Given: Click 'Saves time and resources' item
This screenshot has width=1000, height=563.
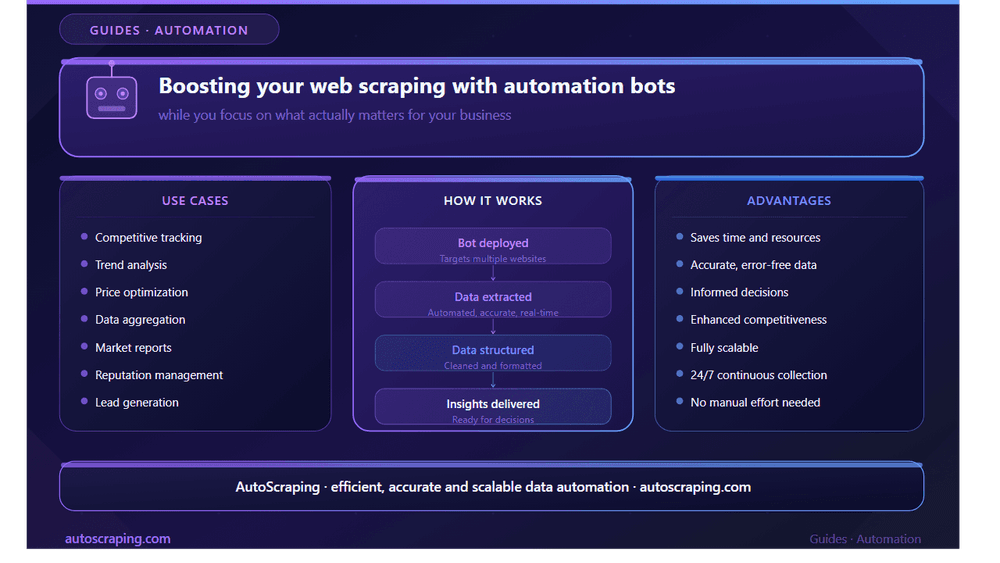Looking at the screenshot, I should (x=748, y=238).
